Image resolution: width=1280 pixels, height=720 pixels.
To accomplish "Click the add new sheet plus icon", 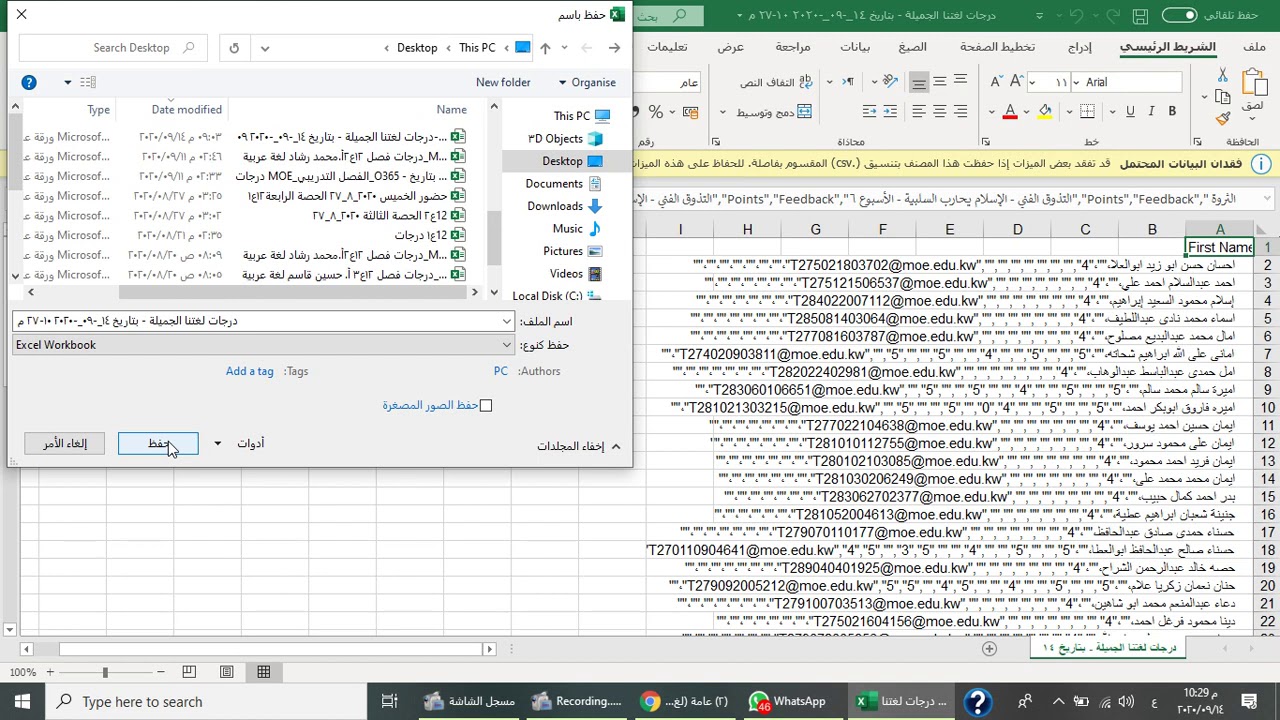I will click(x=989, y=648).
